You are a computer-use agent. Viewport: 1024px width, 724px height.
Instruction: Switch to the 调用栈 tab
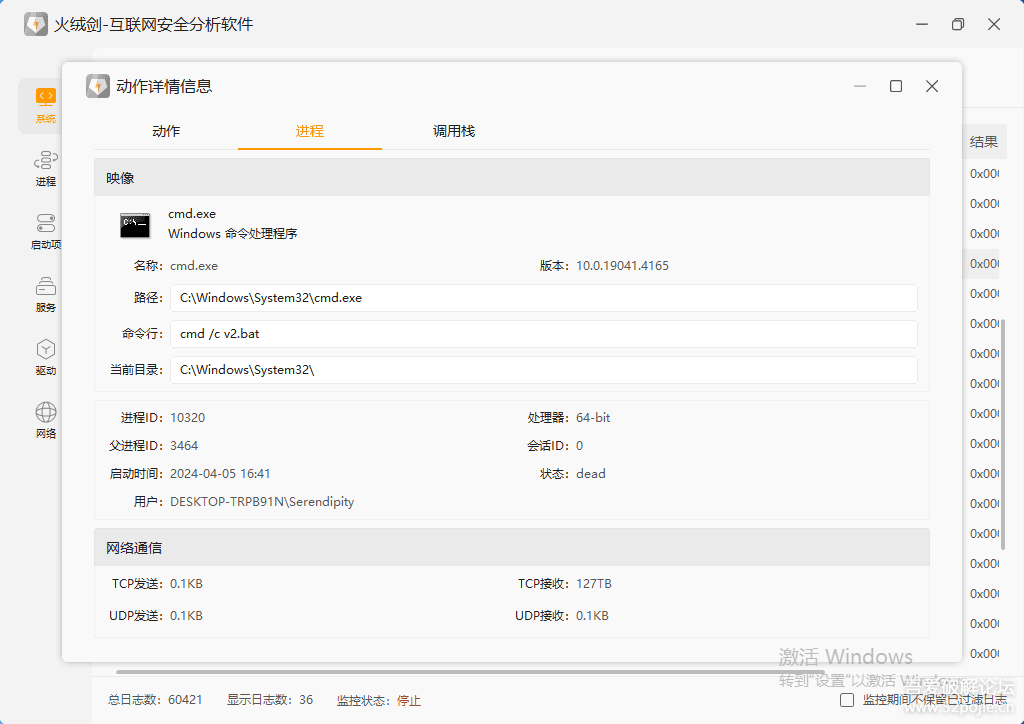453,131
